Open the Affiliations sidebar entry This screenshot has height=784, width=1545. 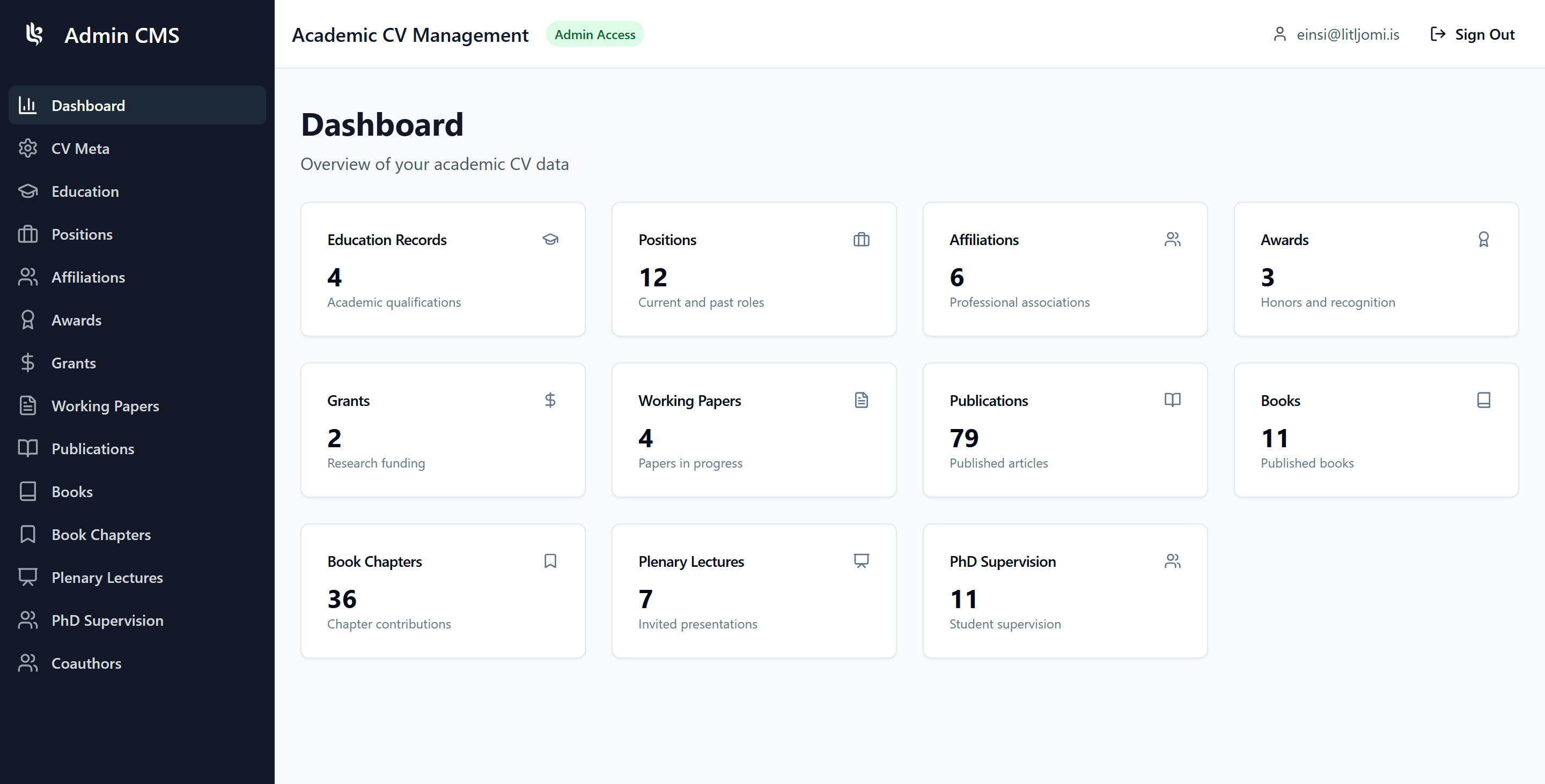point(88,277)
